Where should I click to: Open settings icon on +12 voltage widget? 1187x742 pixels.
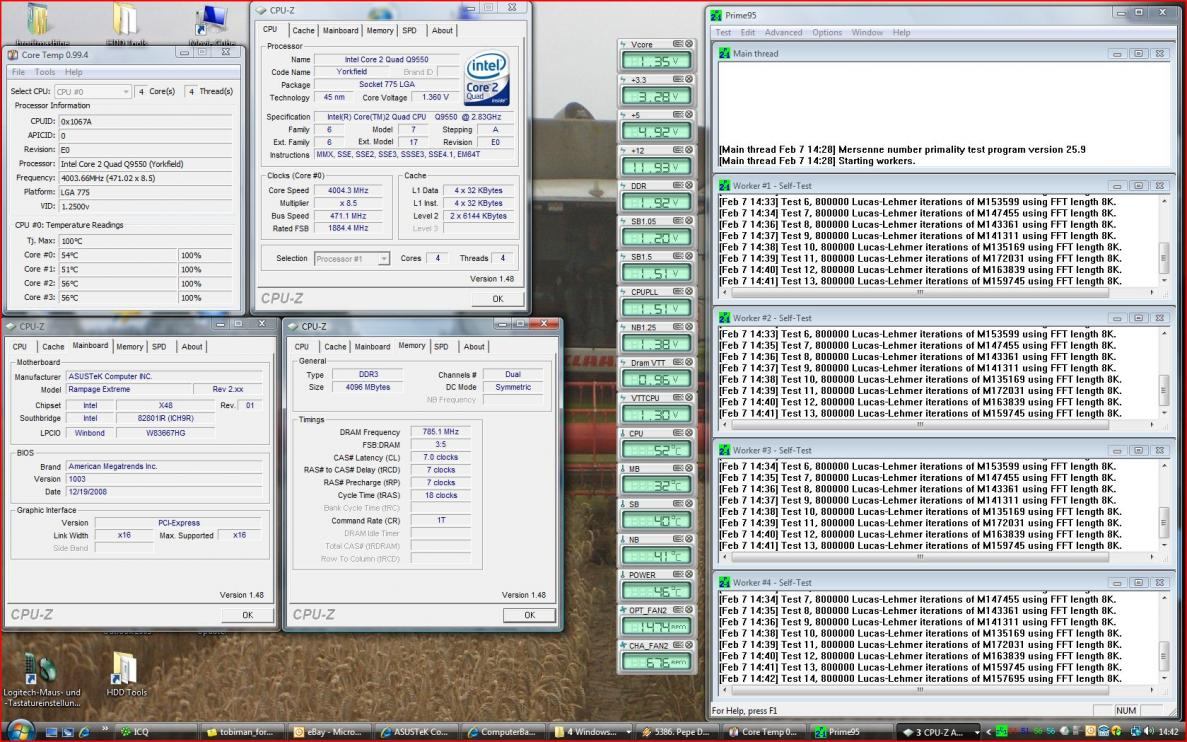pyautogui.click(x=678, y=150)
